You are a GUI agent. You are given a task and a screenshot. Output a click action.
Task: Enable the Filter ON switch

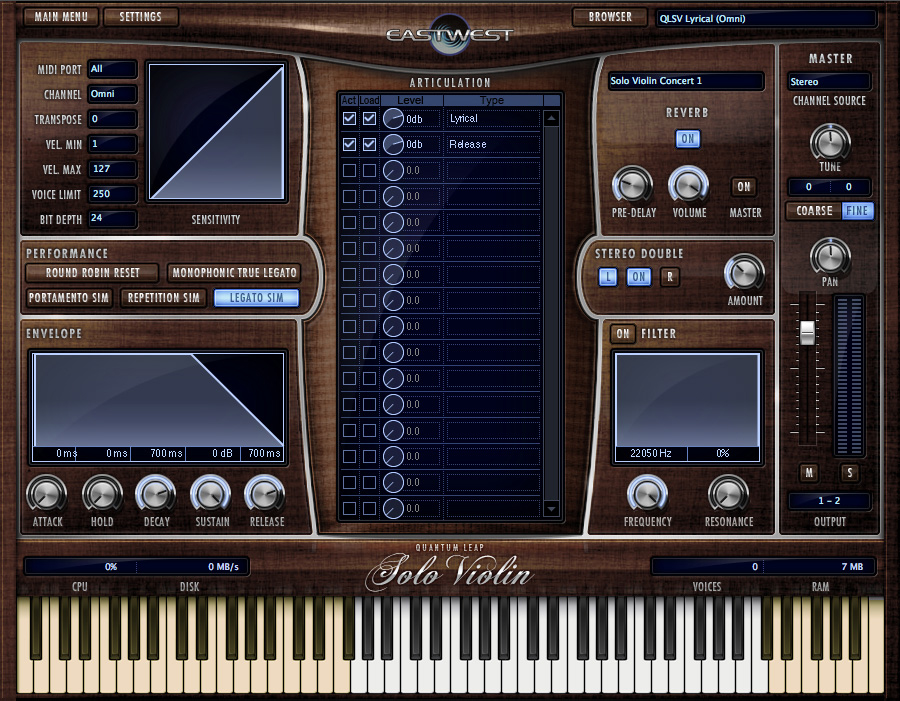pyautogui.click(x=623, y=334)
